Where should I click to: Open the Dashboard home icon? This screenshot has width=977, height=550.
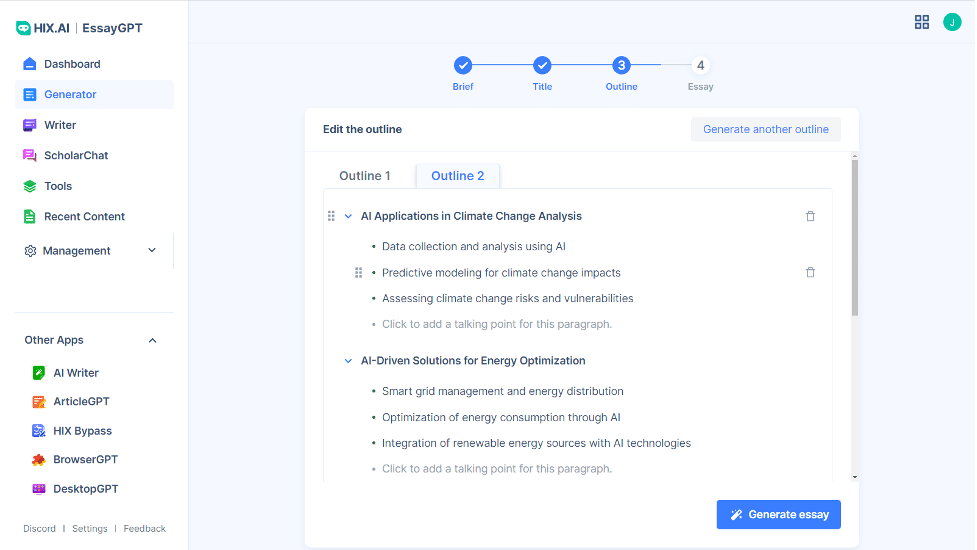(x=29, y=64)
